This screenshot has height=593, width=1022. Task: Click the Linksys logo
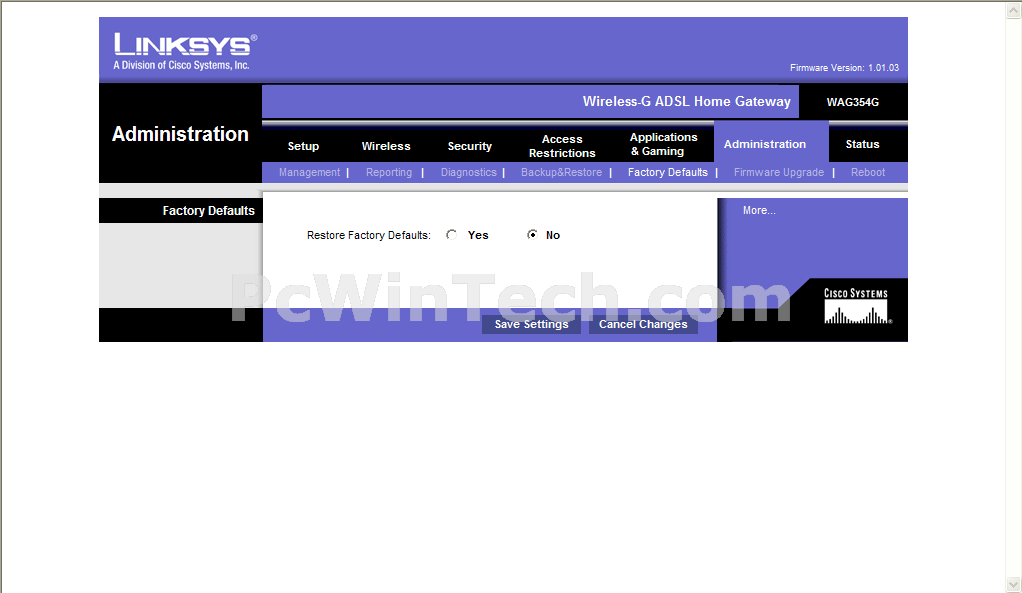[186, 51]
